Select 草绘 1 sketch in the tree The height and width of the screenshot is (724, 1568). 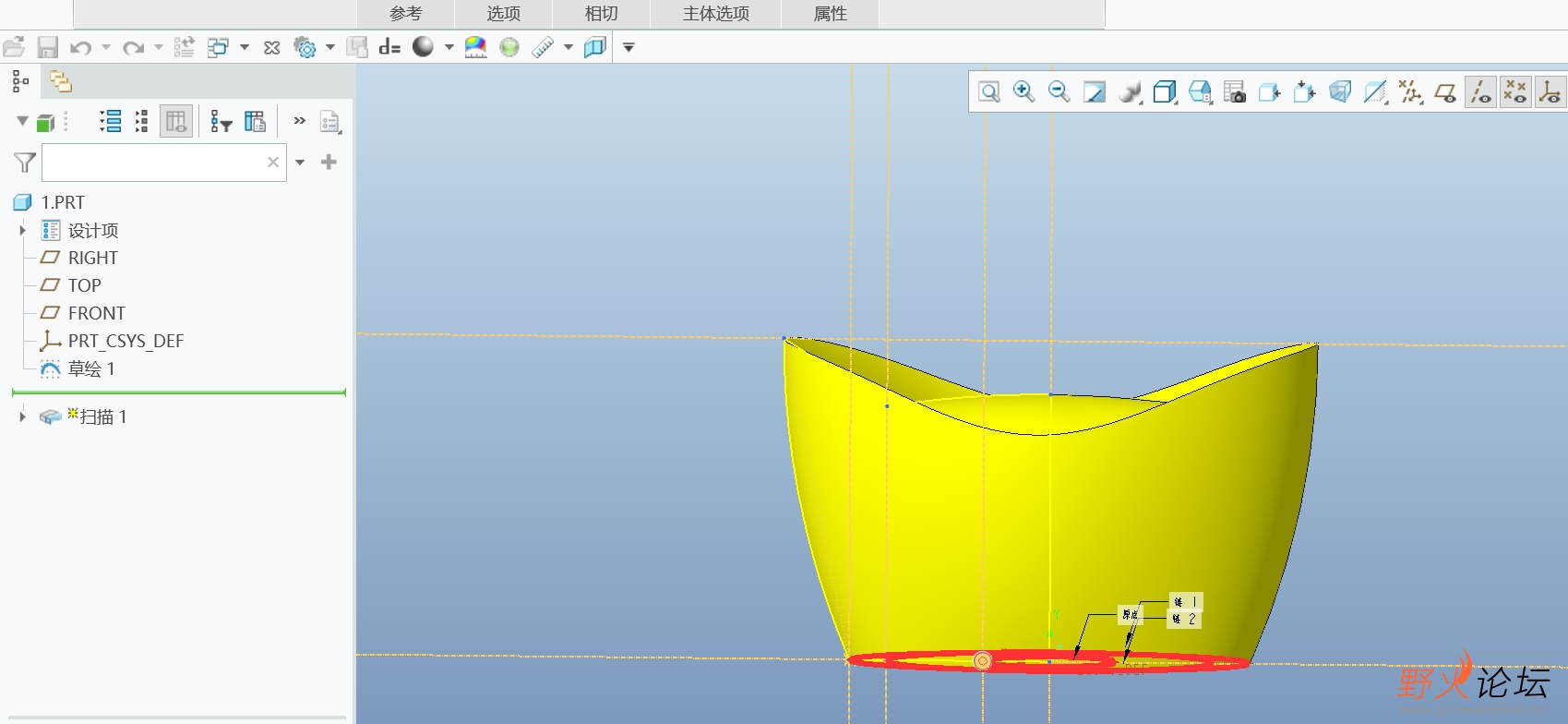click(78, 368)
